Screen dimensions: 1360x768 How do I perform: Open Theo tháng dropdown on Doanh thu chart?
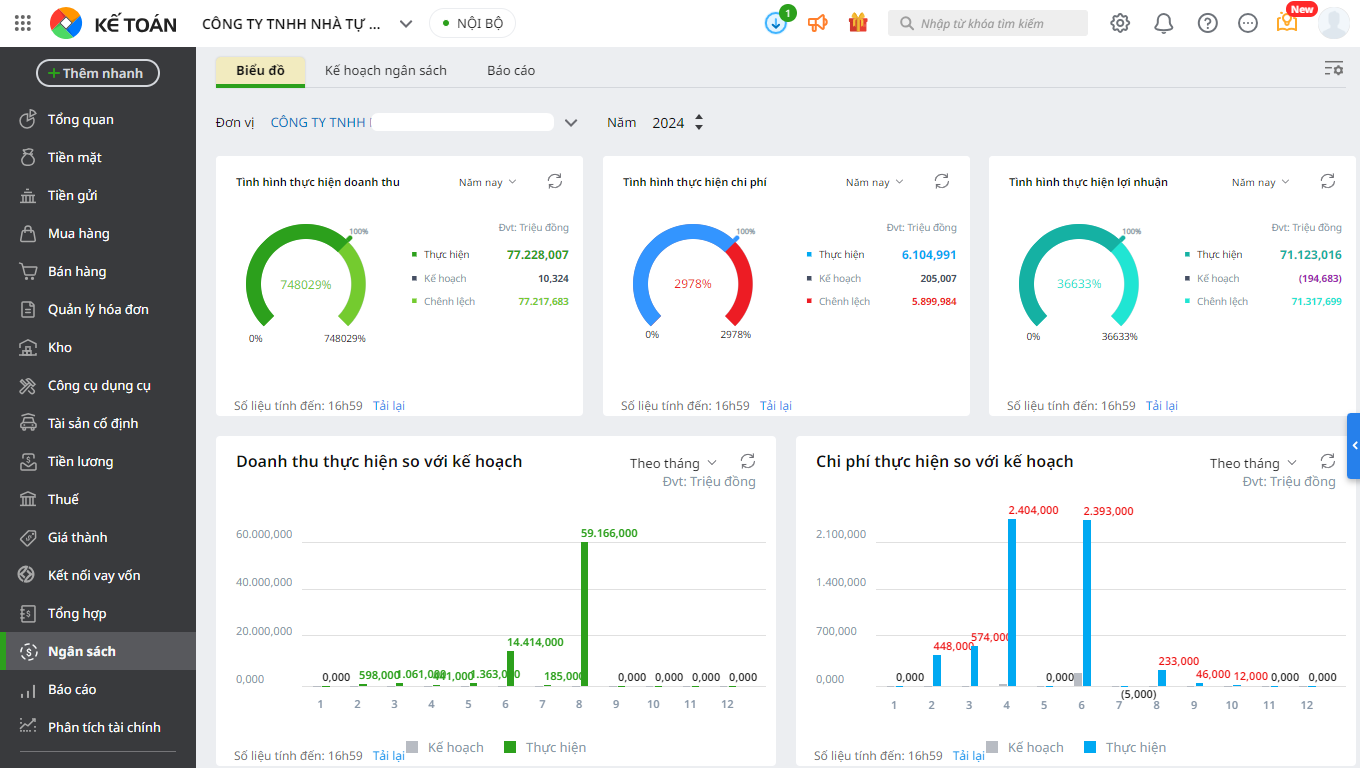pos(674,463)
